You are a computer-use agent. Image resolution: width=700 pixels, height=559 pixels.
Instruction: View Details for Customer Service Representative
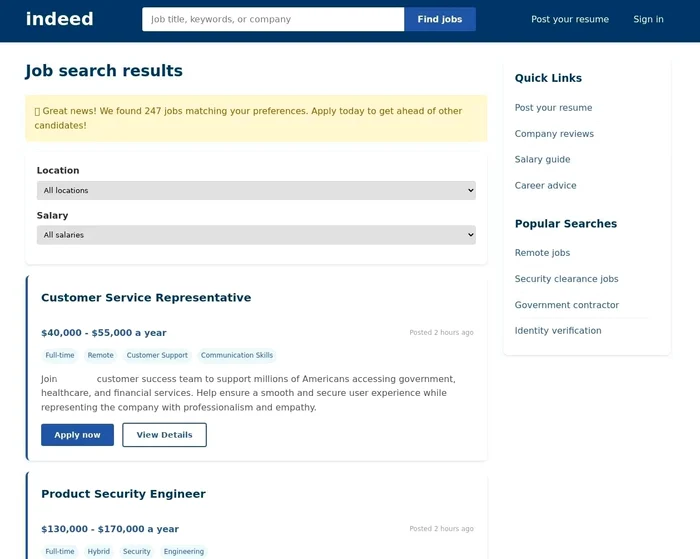[x=164, y=435]
